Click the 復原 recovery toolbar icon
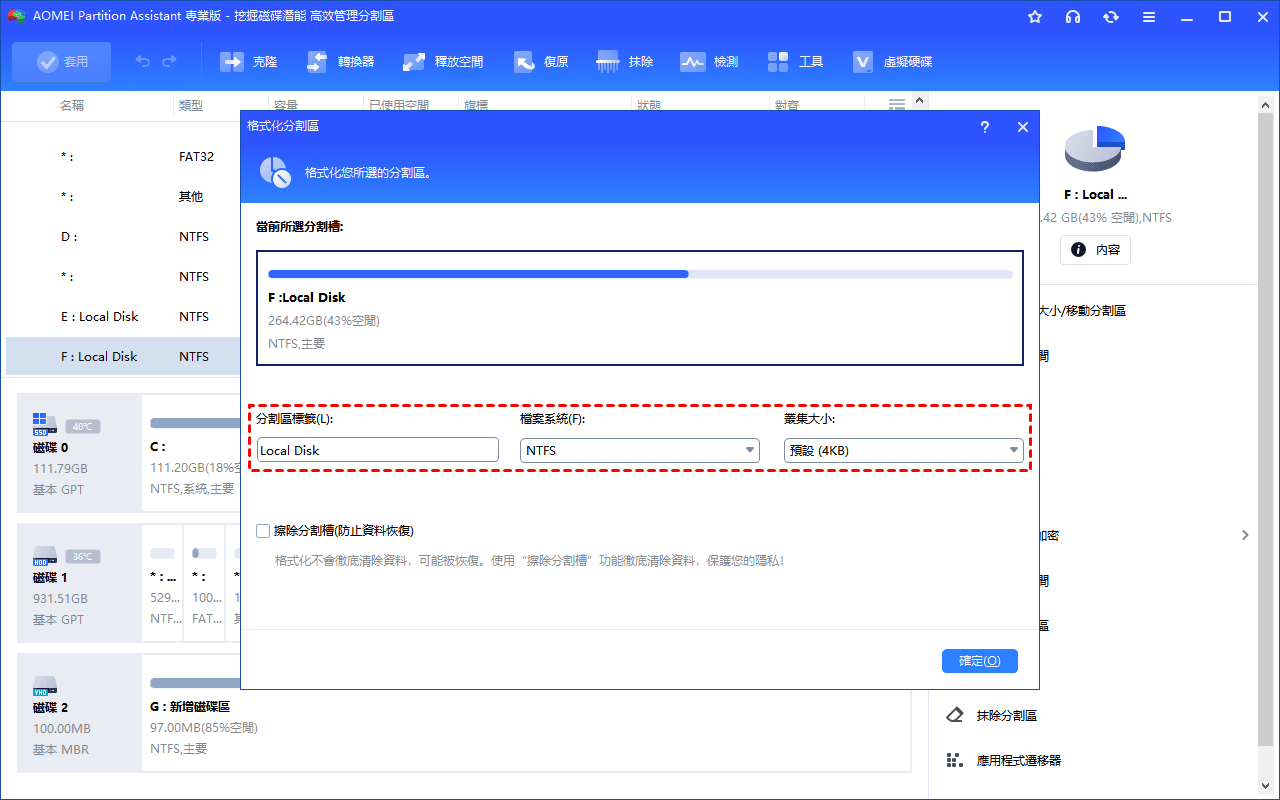1280x800 pixels. click(x=525, y=62)
